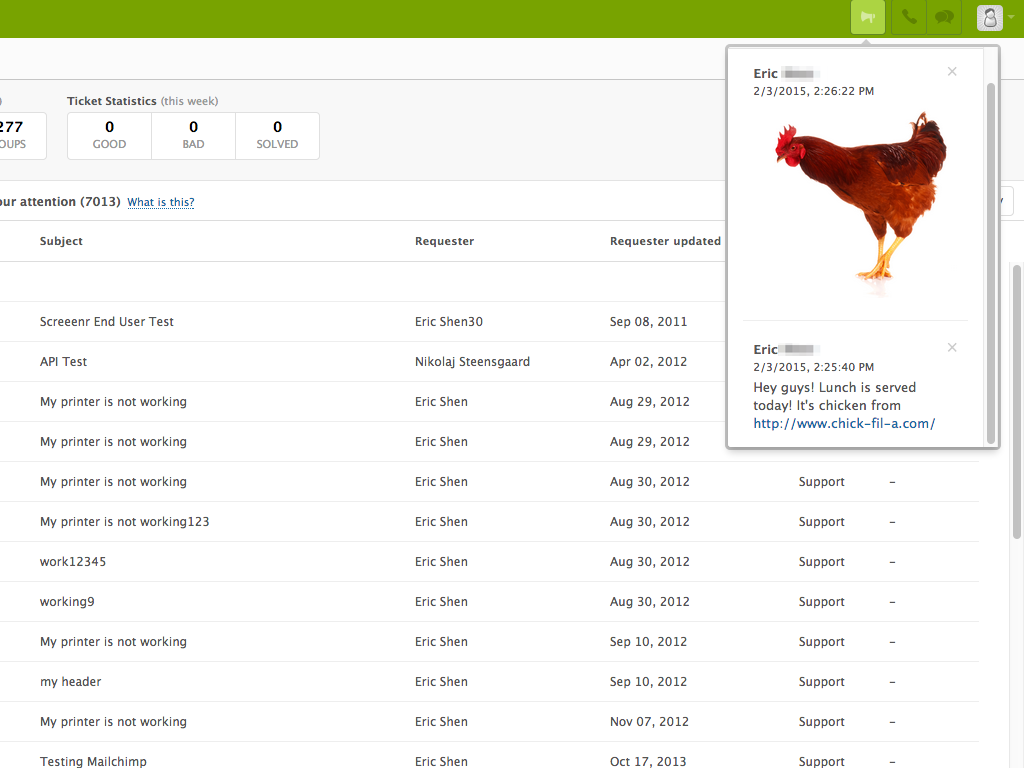Screen dimensions: 1024x768
Task: Click the user avatar icon
Action: tap(988, 17)
